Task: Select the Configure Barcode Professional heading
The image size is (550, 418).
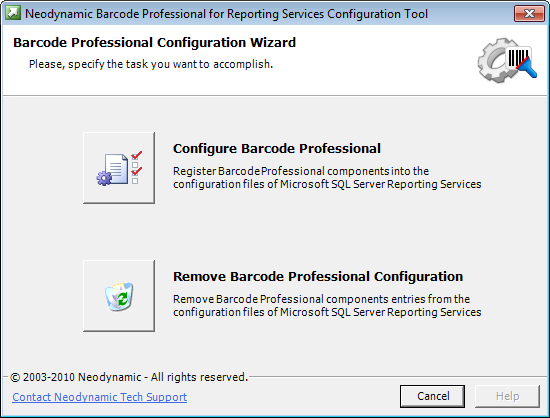Action: click(277, 149)
